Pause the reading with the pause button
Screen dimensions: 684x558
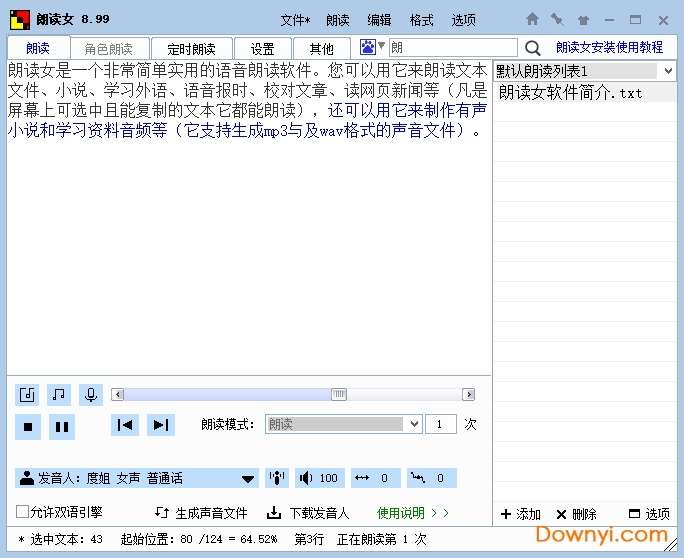62,427
